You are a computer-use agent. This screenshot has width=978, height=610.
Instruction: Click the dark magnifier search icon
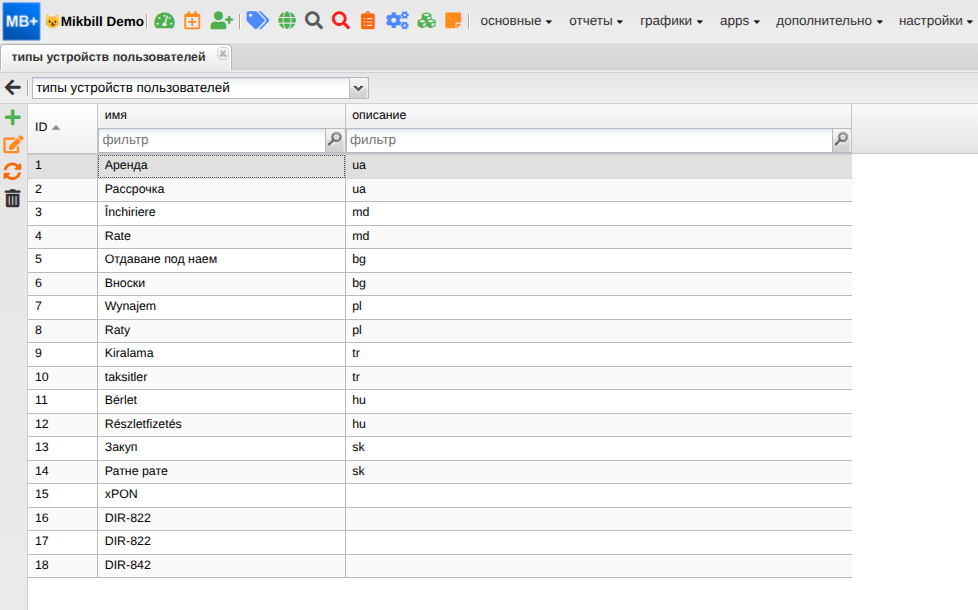314,21
